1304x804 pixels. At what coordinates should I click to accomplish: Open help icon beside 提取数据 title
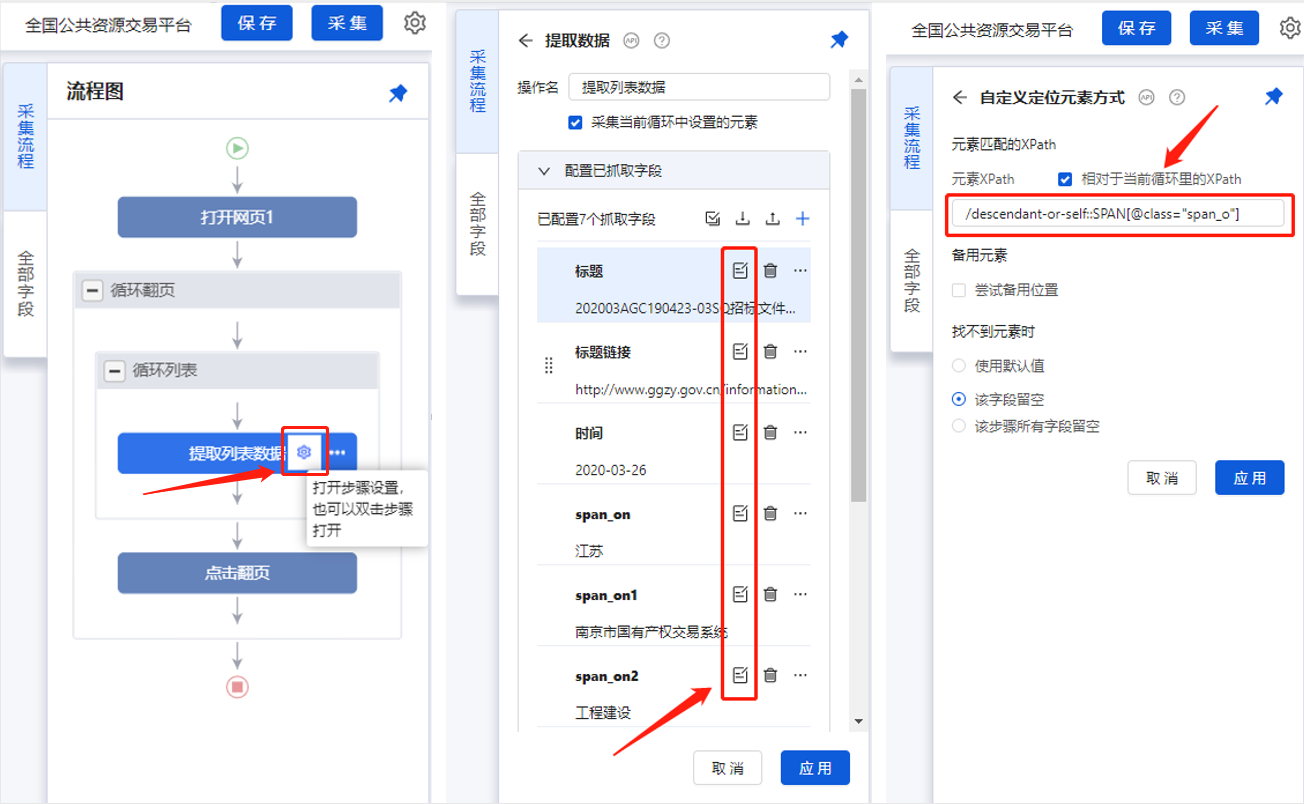pyautogui.click(x=661, y=41)
